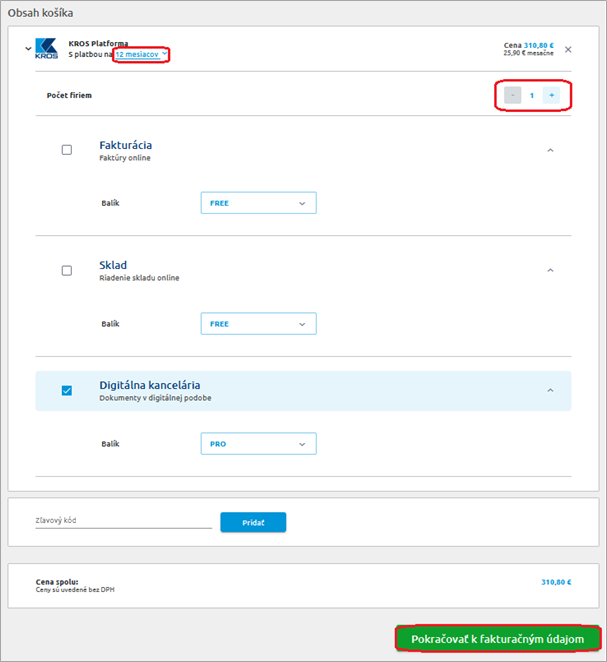607x662 pixels.
Task: Collapse the KROS Platforma item chevron
Action: 28,49
